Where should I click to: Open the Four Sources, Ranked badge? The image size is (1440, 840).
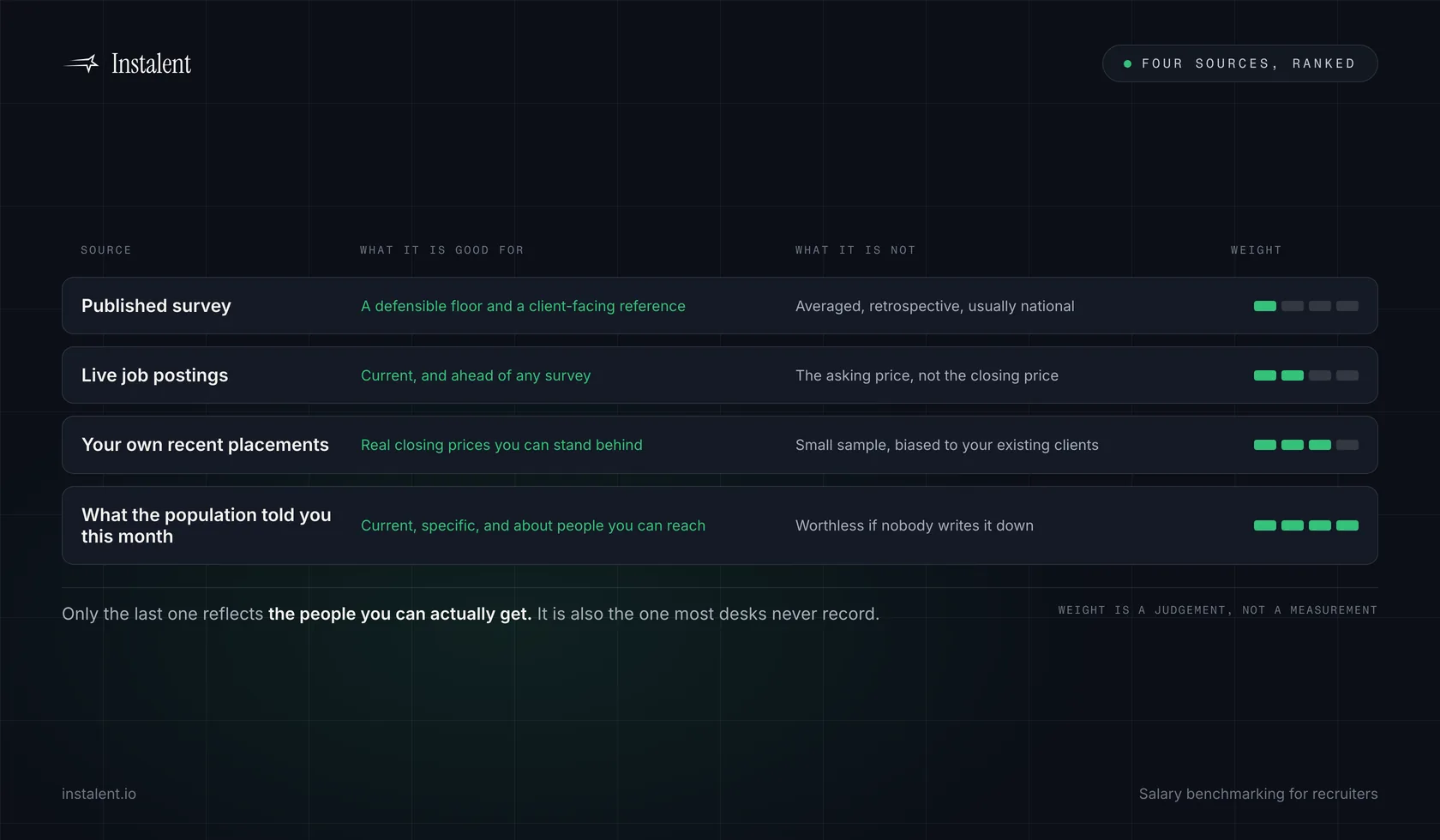point(1239,63)
